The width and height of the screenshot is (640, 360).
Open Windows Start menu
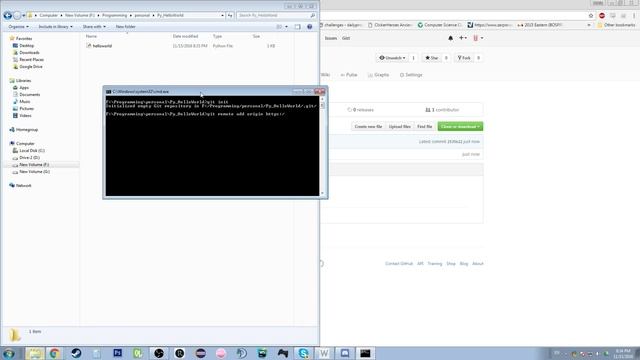(x=9, y=353)
